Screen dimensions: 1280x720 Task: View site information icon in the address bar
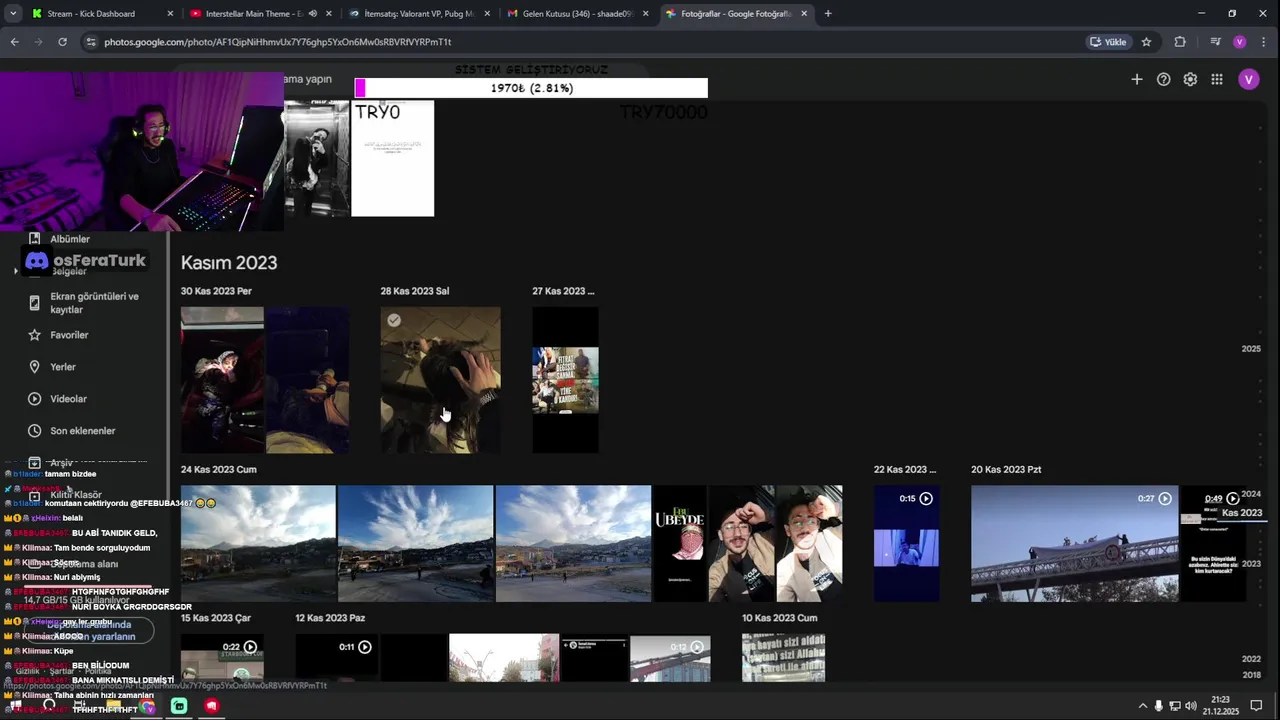(x=91, y=42)
